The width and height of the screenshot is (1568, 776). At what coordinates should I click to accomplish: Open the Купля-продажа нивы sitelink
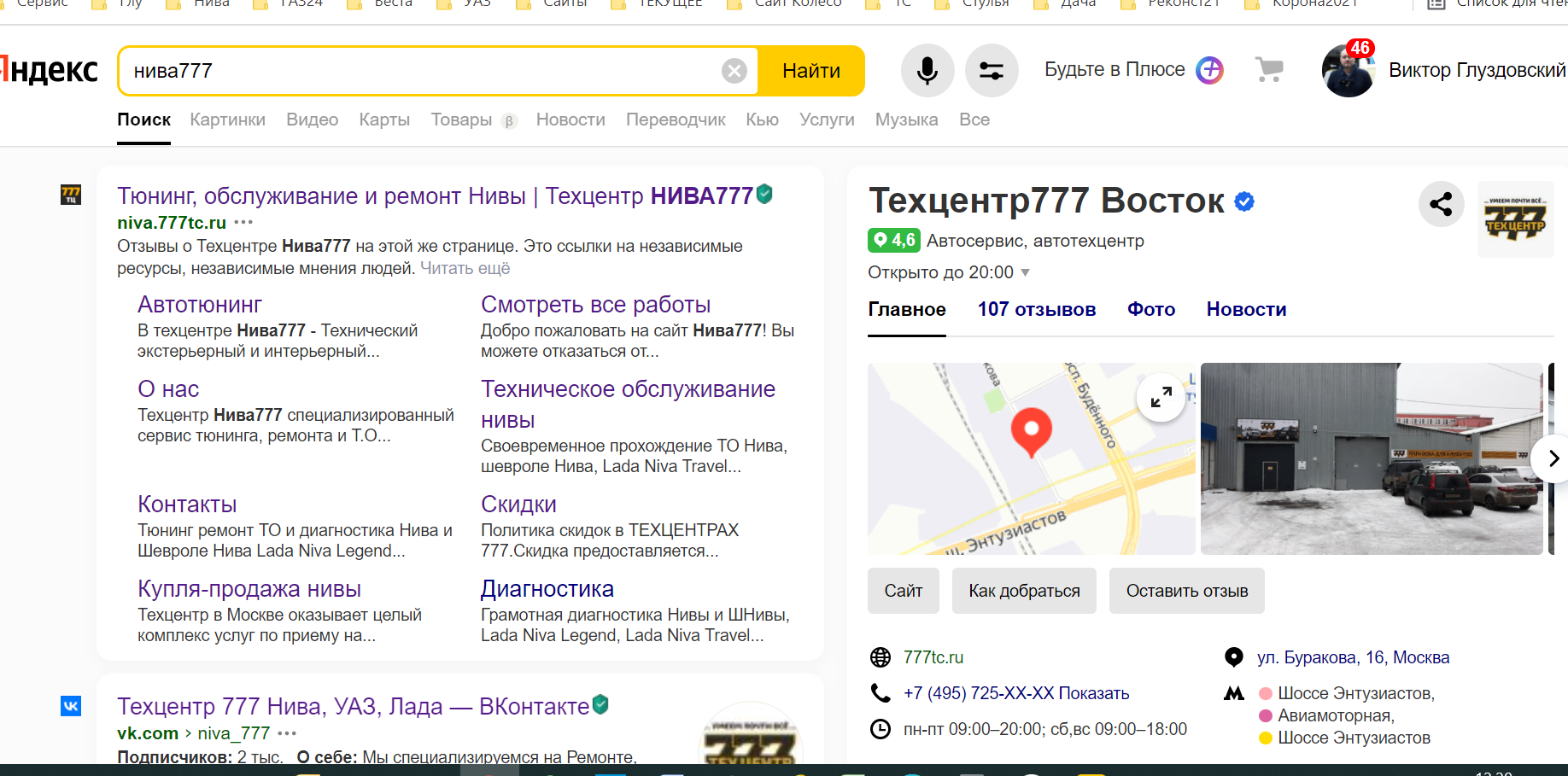pyautogui.click(x=249, y=589)
